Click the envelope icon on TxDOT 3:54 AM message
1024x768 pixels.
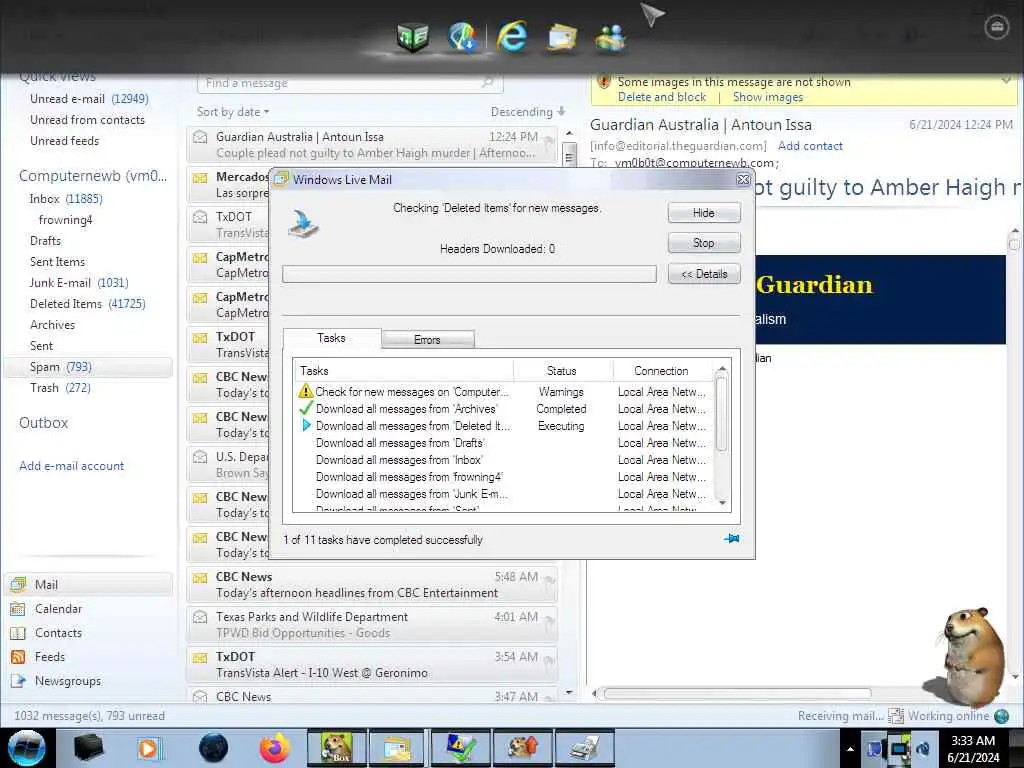point(200,657)
